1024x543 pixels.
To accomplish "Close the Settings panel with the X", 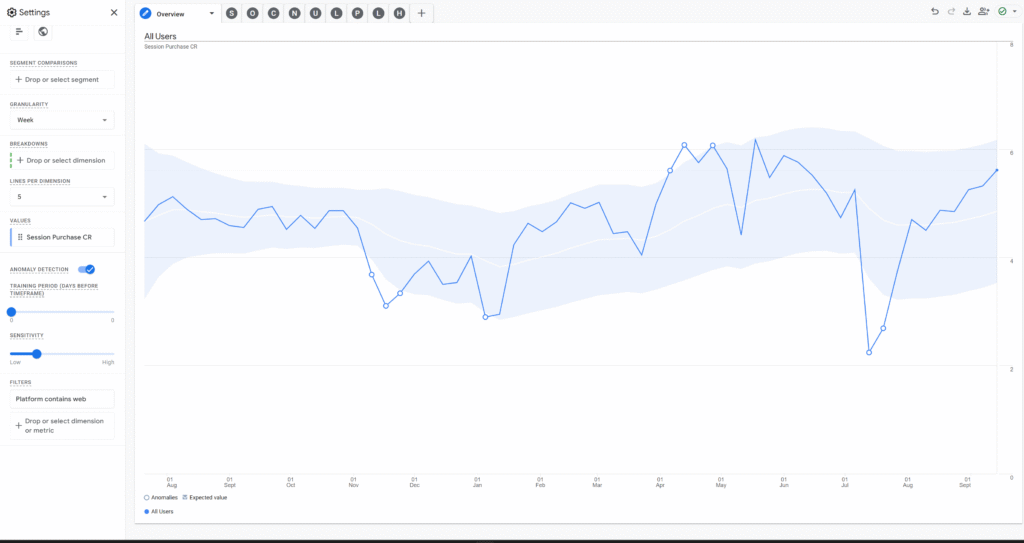I will point(113,13).
